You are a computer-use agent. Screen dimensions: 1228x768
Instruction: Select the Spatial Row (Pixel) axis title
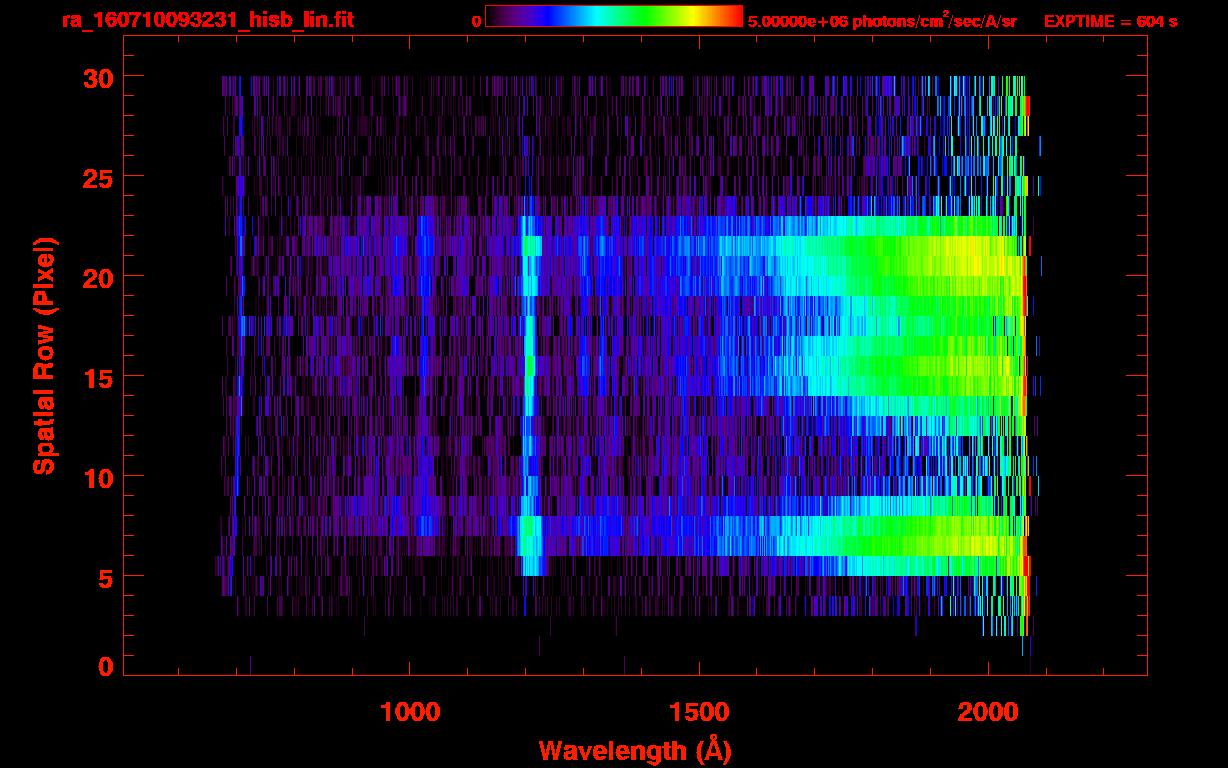coord(44,355)
